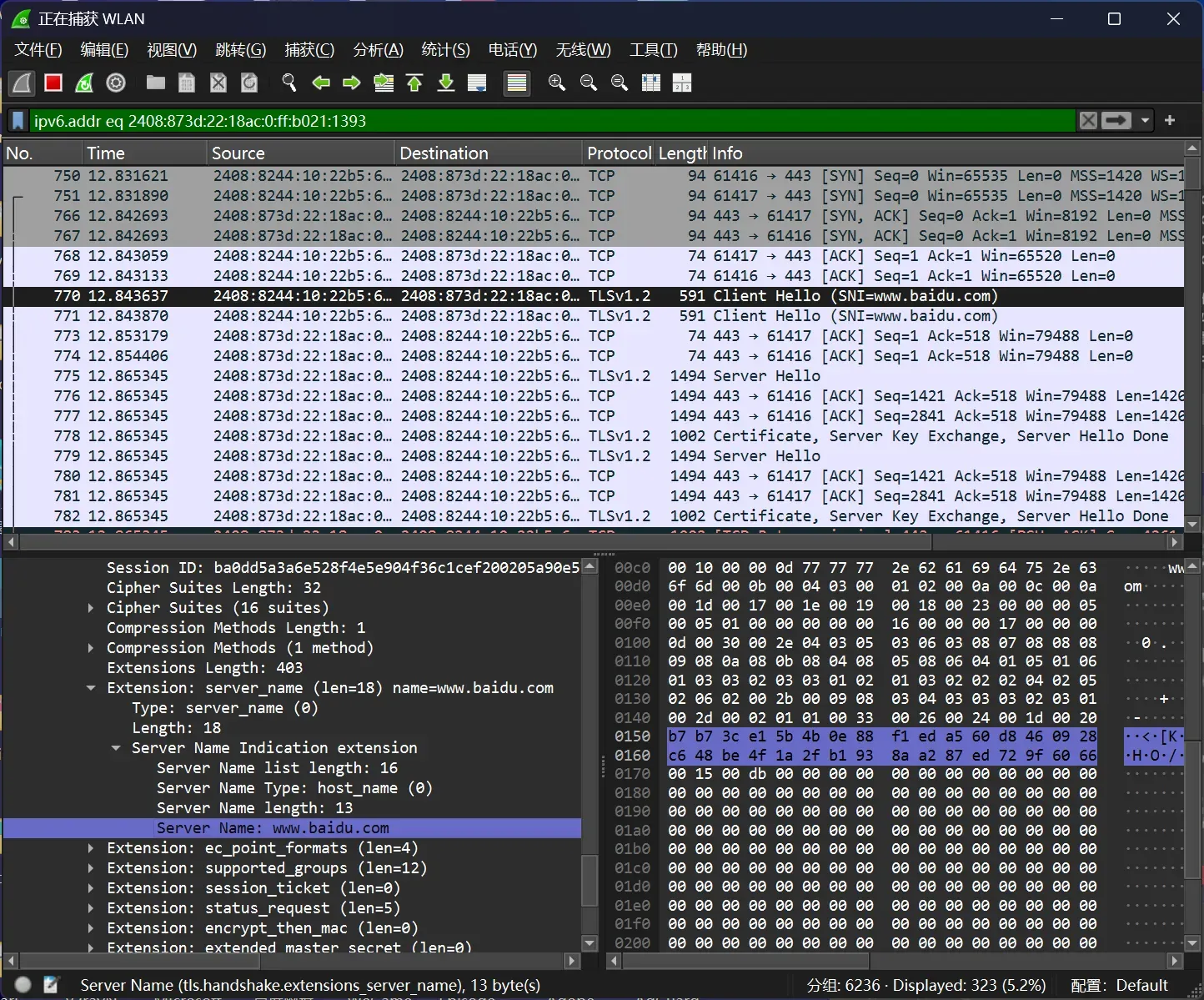
Task: Restart the current capture
Action: click(x=84, y=83)
